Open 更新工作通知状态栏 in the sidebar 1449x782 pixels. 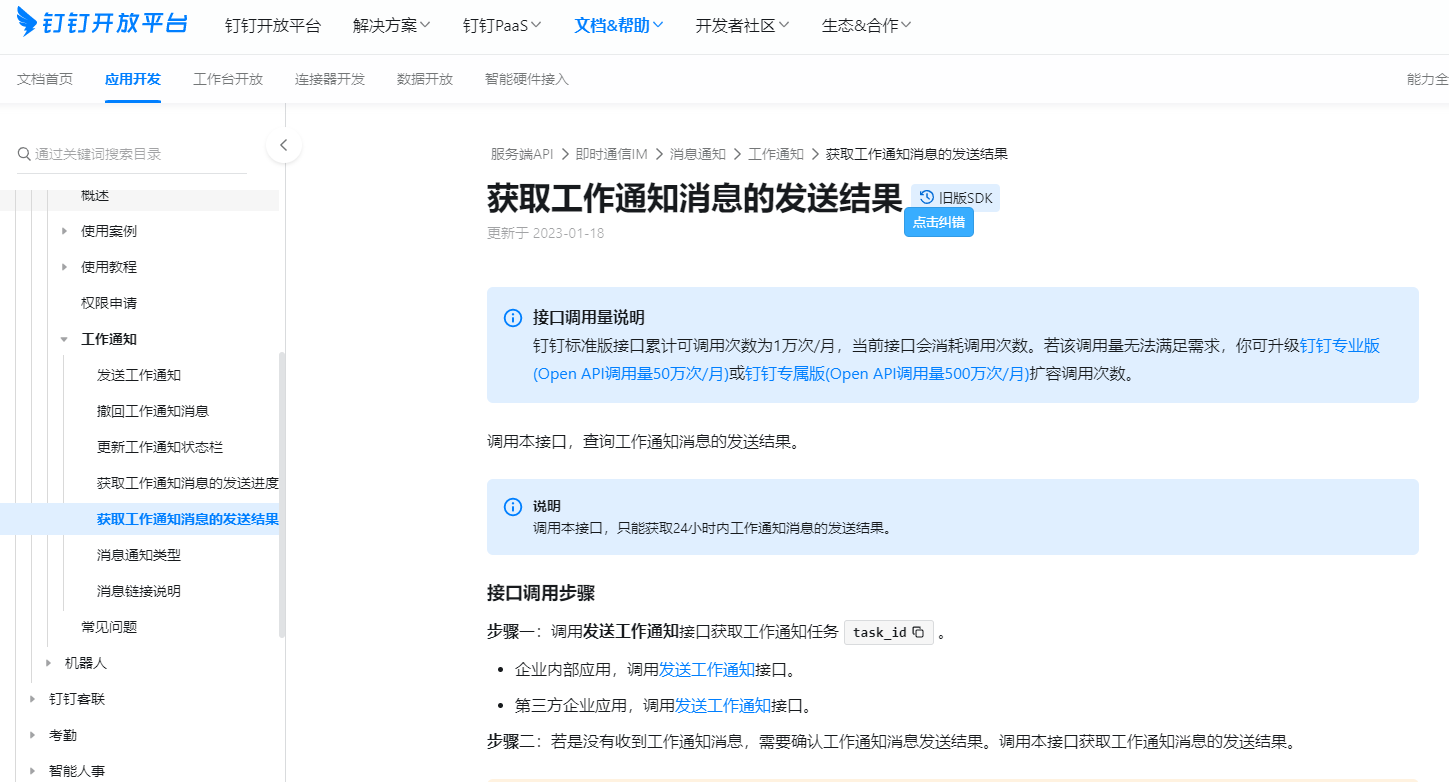(x=160, y=447)
